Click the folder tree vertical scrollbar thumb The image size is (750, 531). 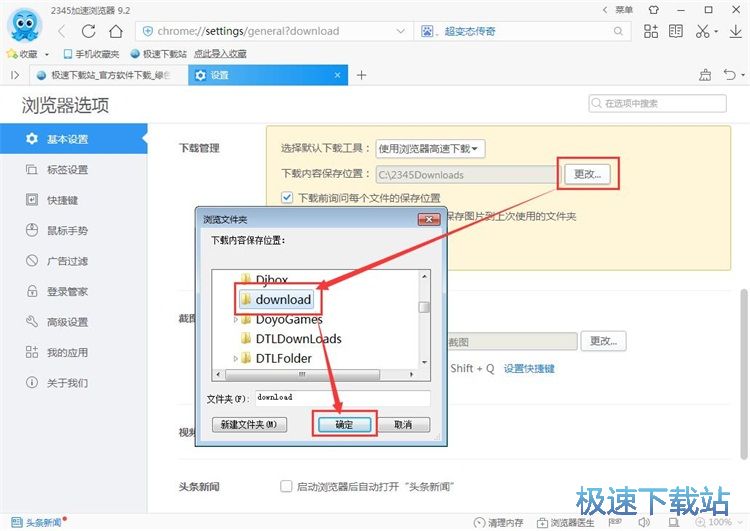pos(424,307)
